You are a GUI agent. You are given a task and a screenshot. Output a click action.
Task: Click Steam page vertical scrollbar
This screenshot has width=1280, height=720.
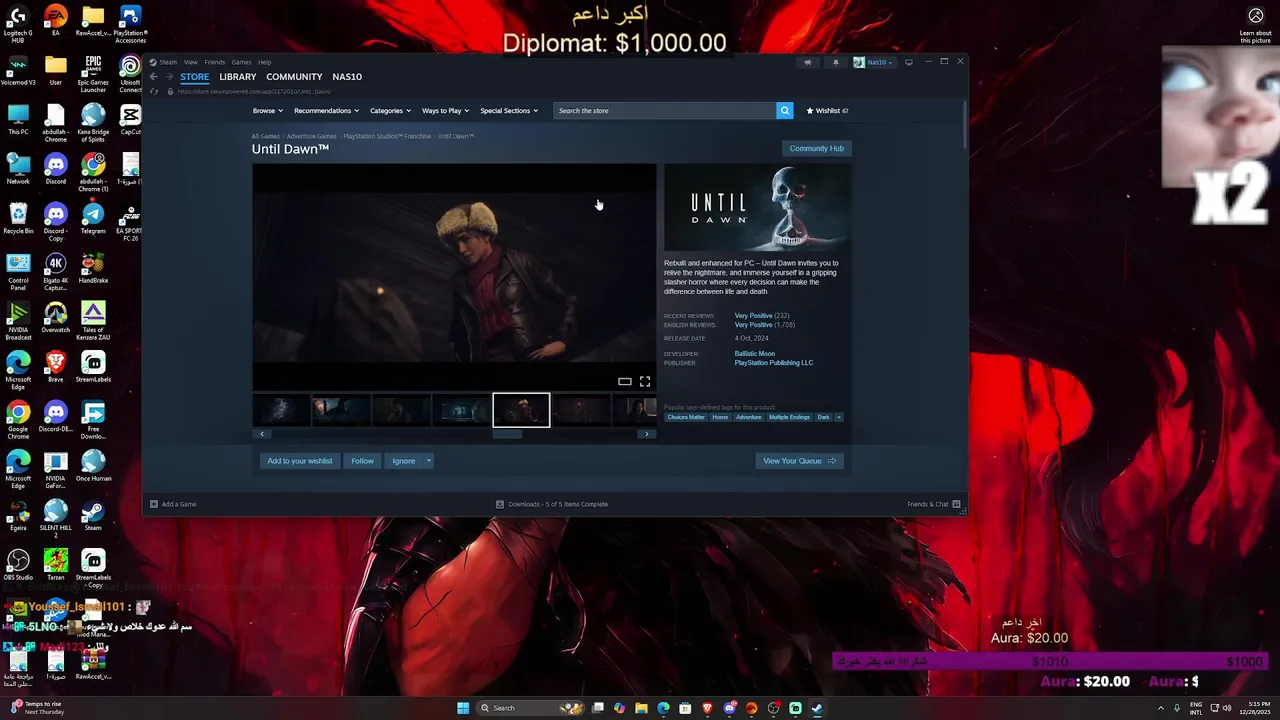click(x=964, y=125)
